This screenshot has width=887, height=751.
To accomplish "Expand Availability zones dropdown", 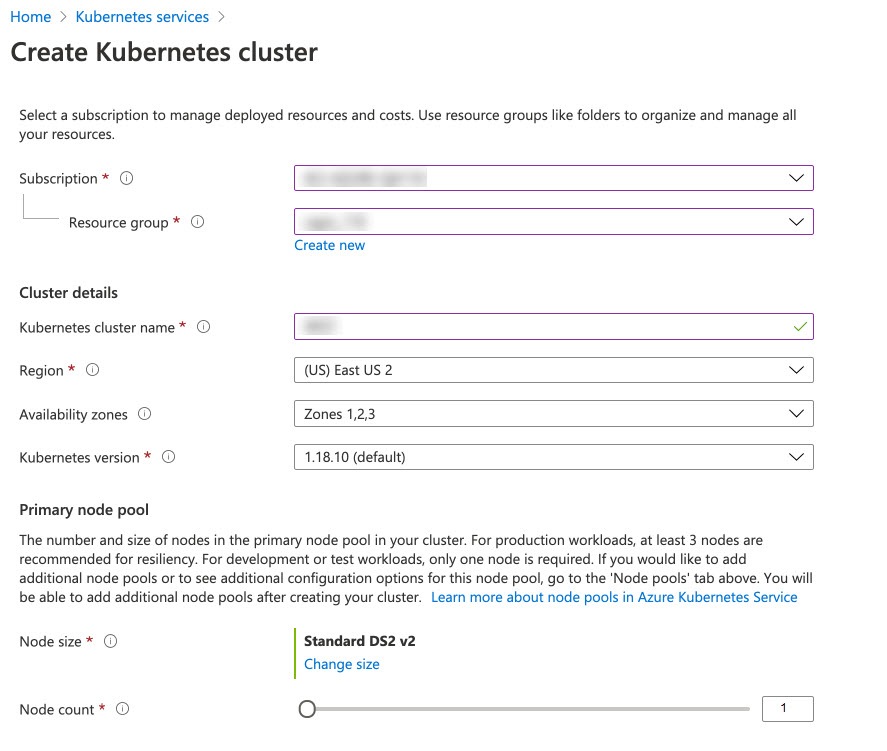I will (x=553, y=413).
